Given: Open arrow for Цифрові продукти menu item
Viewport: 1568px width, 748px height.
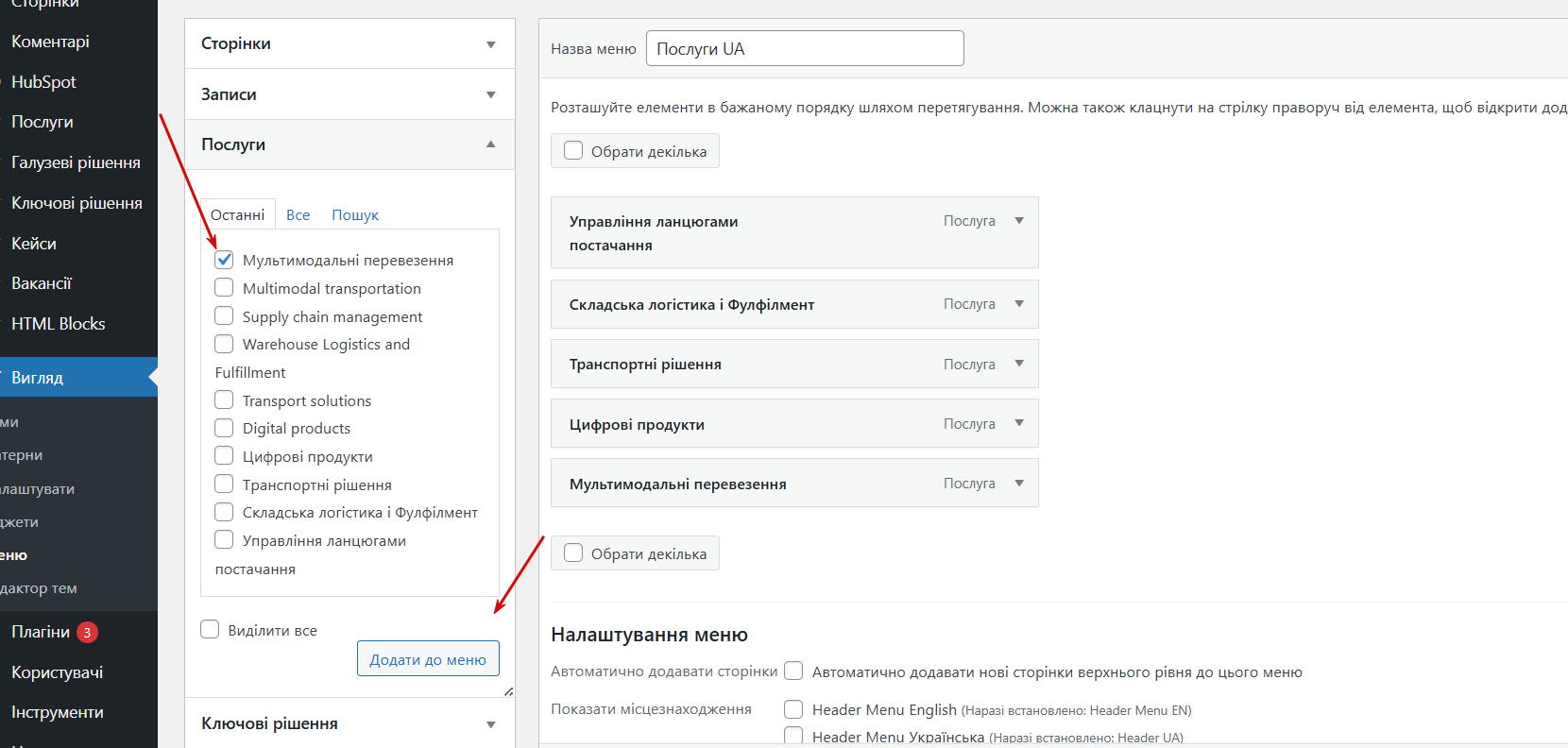Looking at the screenshot, I should [x=1019, y=423].
